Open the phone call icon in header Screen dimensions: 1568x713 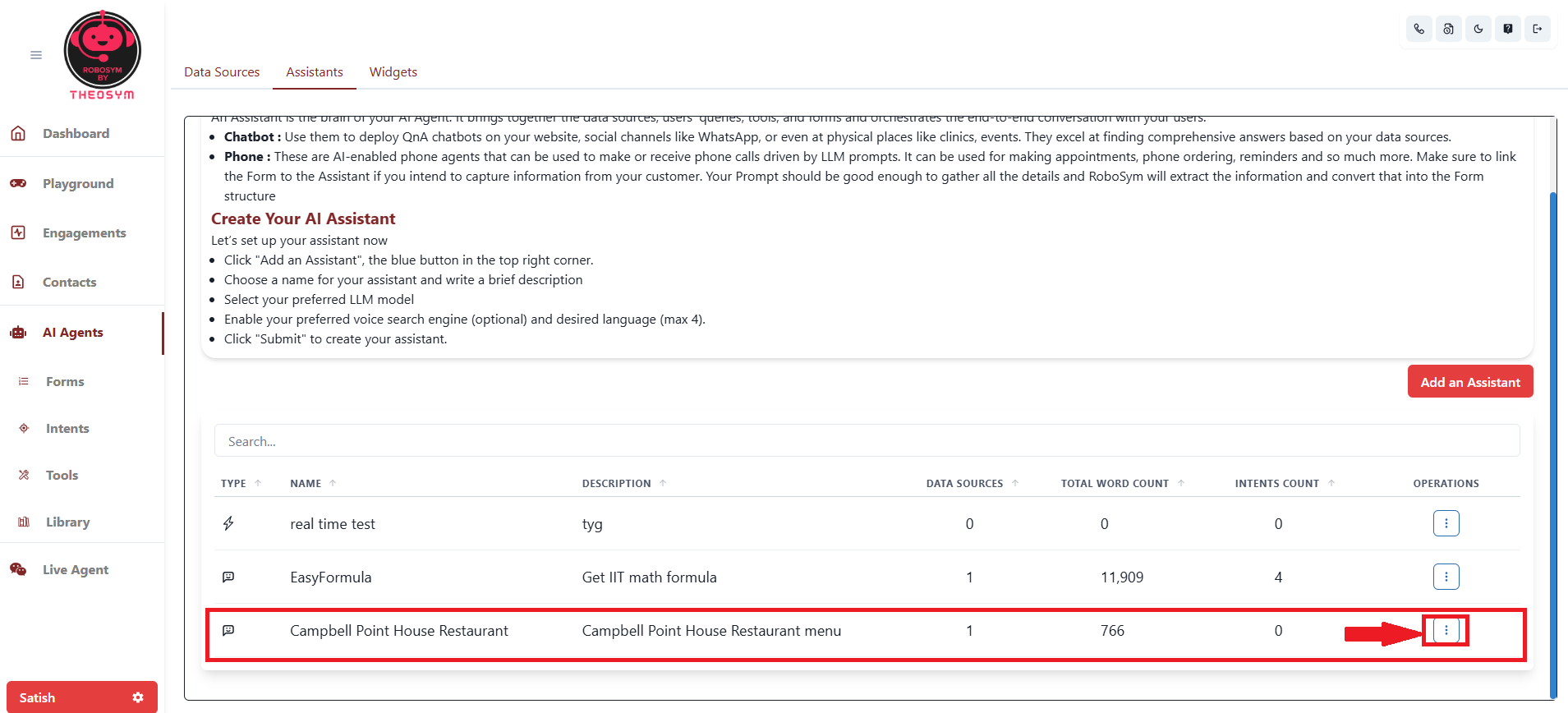(x=1419, y=29)
